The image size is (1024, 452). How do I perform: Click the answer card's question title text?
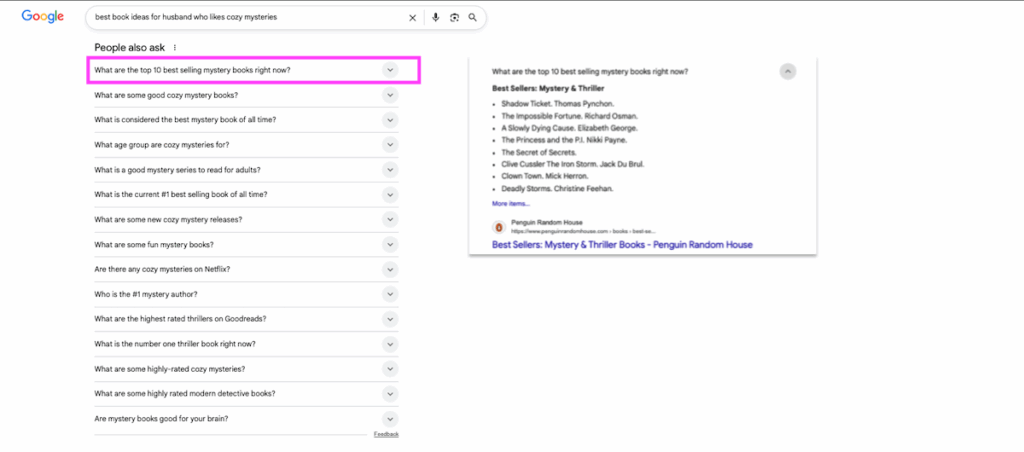(589, 72)
